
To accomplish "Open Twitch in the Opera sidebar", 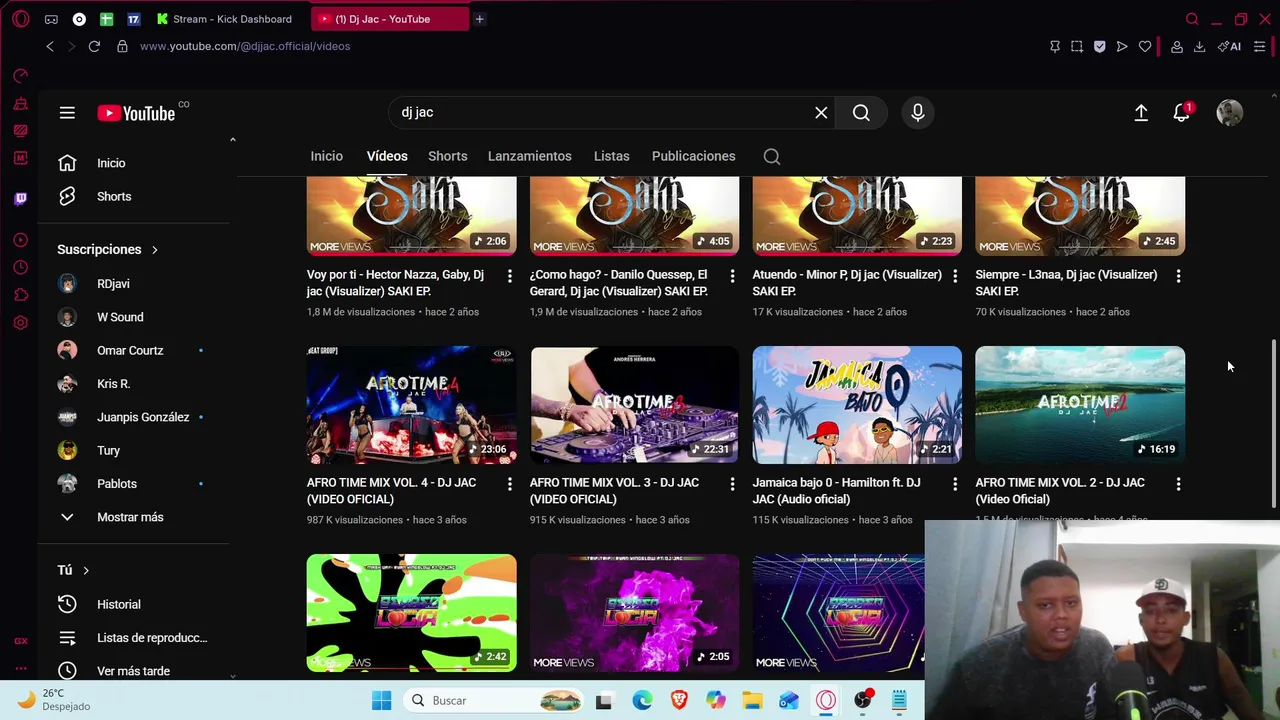I will click(20, 199).
